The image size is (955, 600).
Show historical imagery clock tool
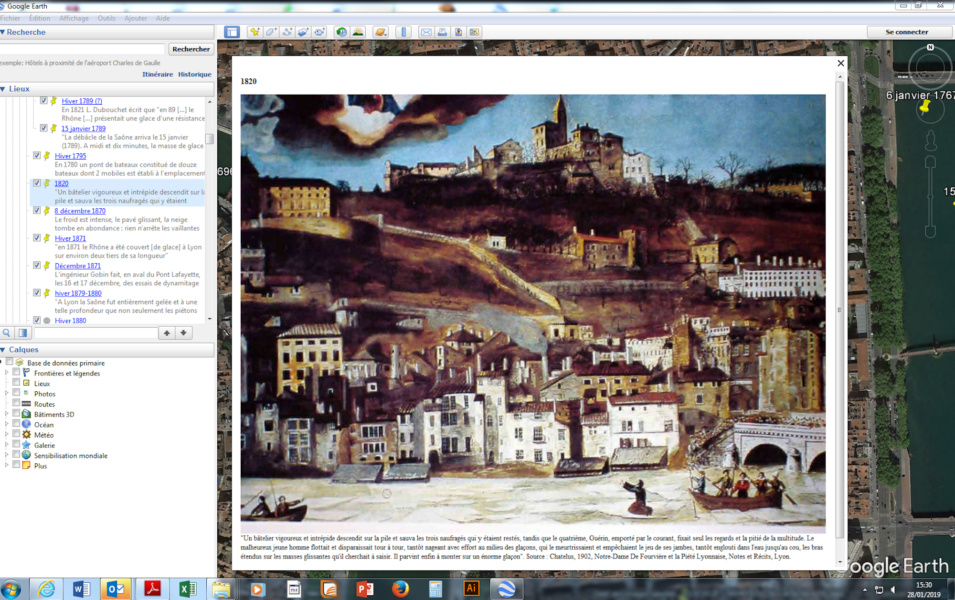tap(342, 32)
